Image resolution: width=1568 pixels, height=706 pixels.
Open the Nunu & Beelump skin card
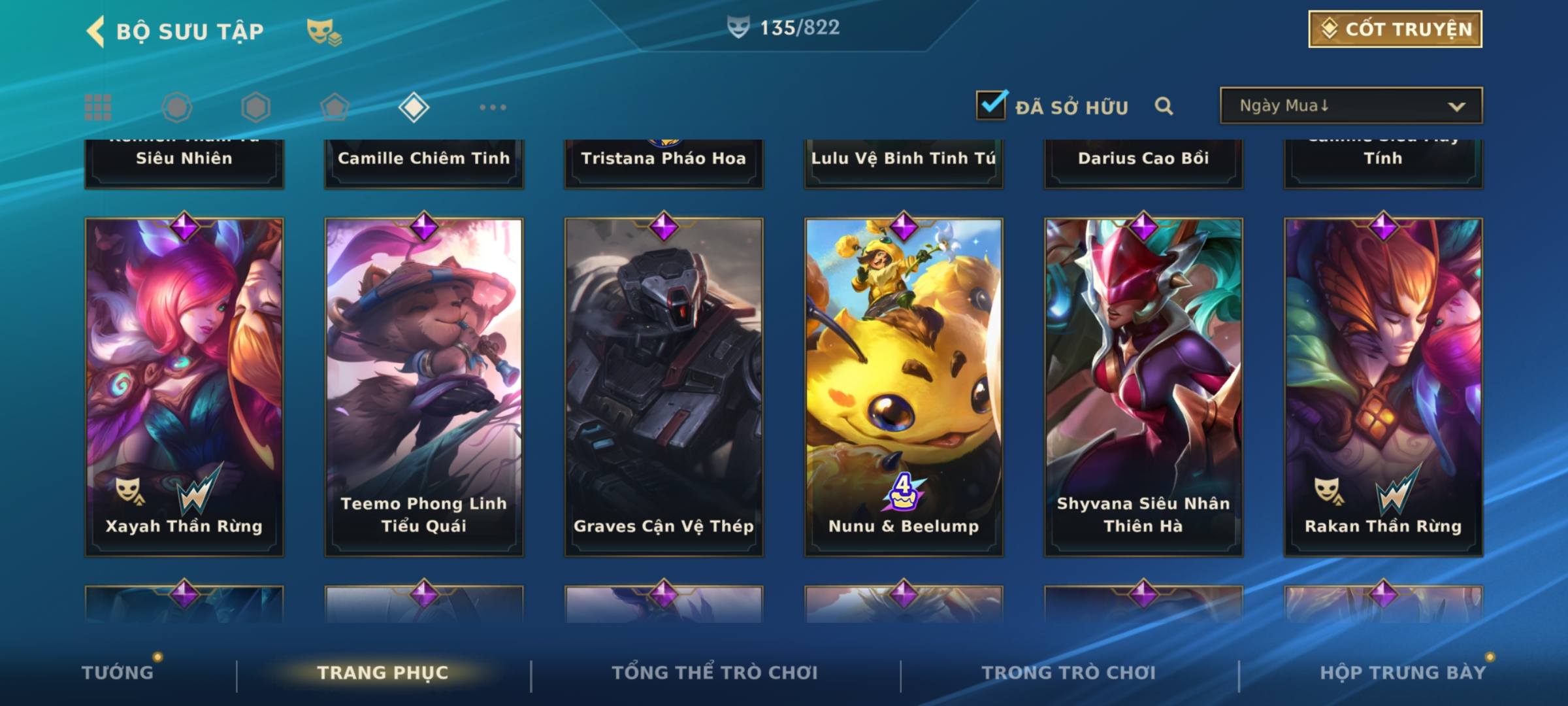tap(904, 387)
